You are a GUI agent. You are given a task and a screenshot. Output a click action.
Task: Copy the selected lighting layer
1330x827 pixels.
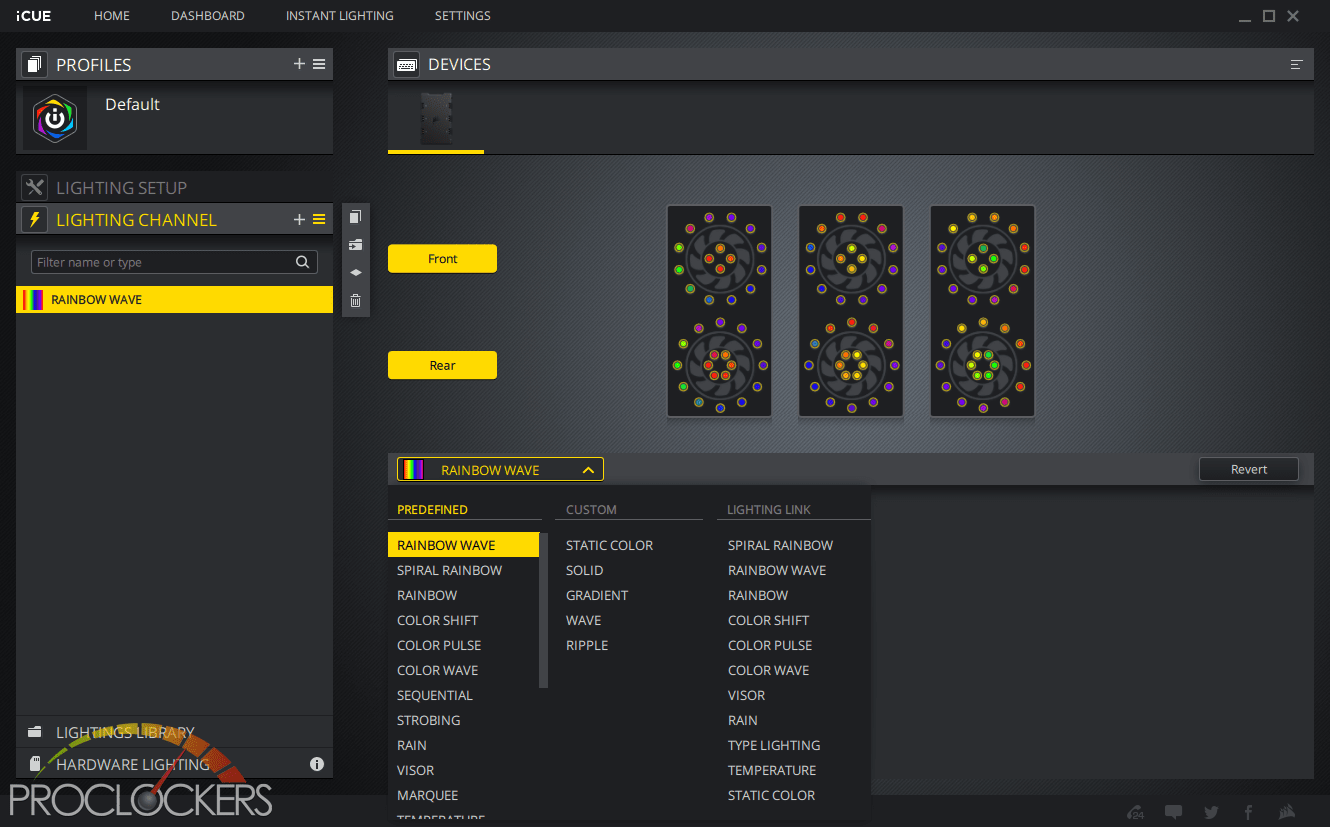[355, 217]
